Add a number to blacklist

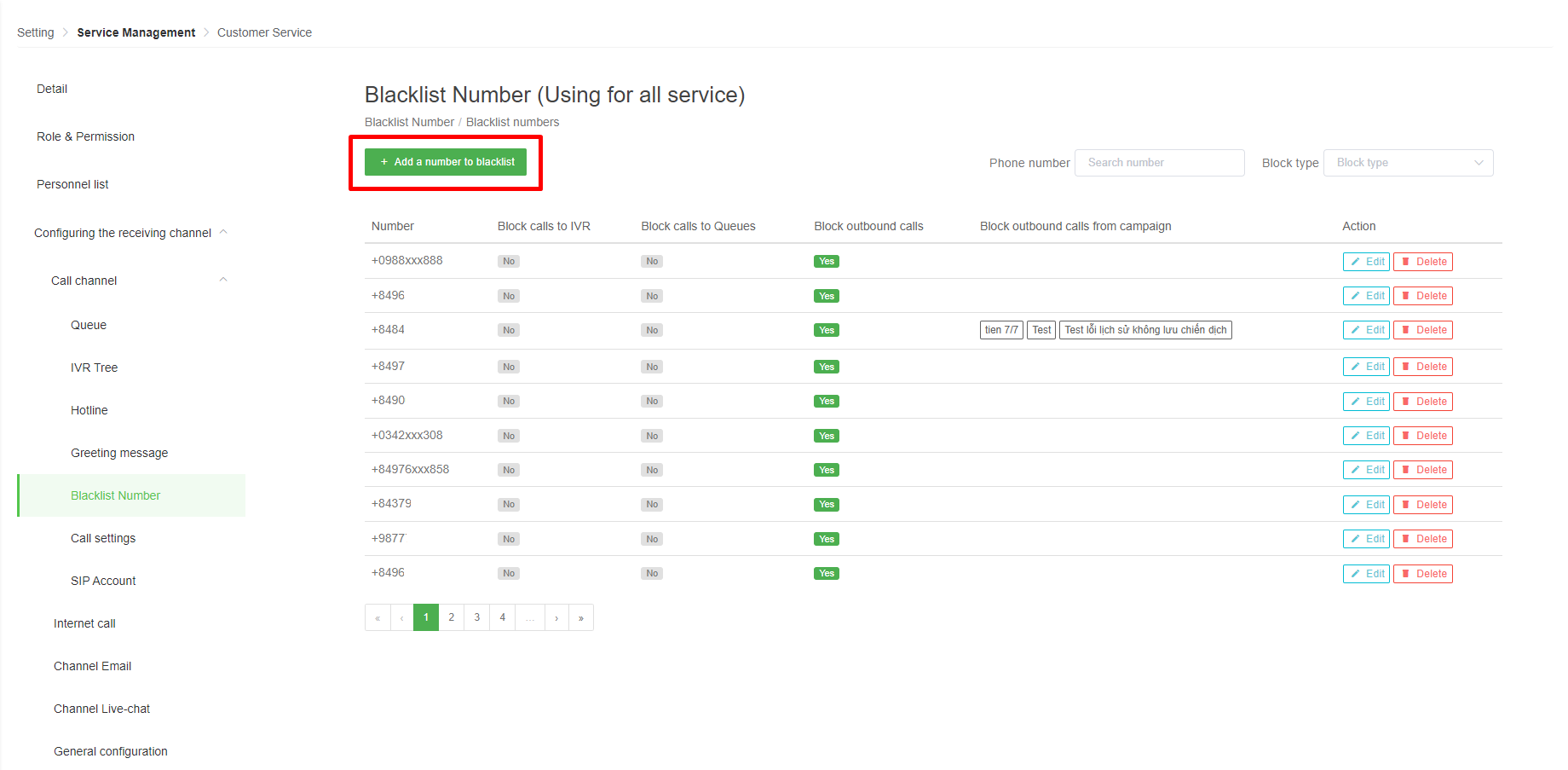click(446, 162)
